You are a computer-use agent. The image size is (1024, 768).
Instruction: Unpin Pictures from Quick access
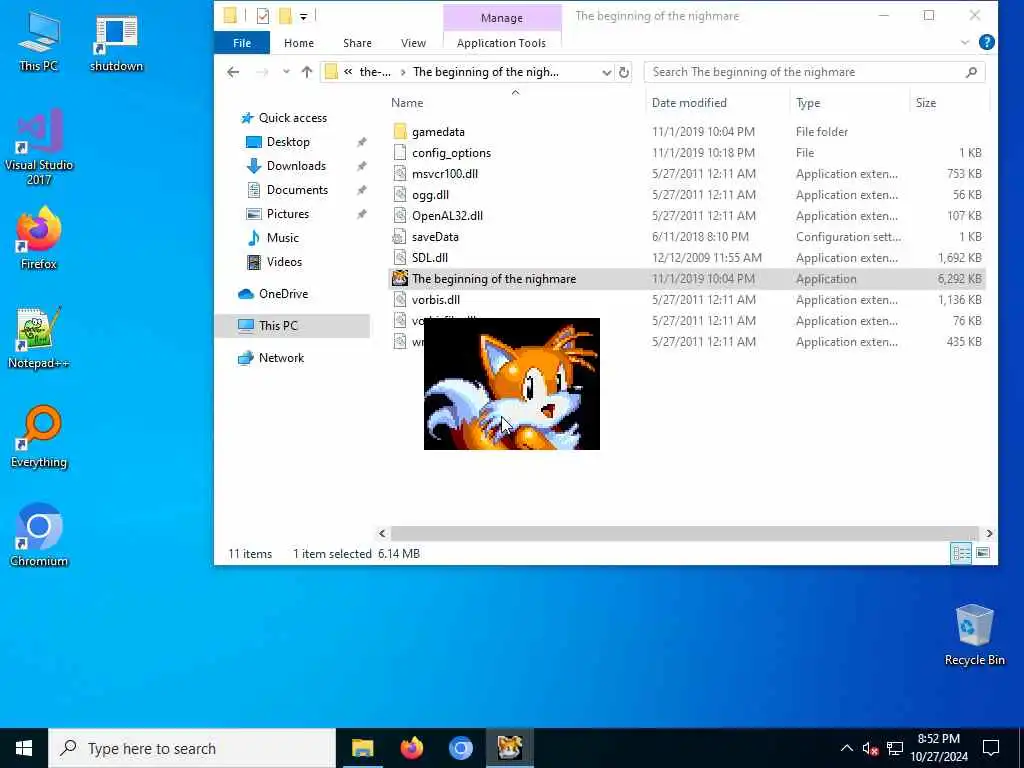[x=361, y=215]
